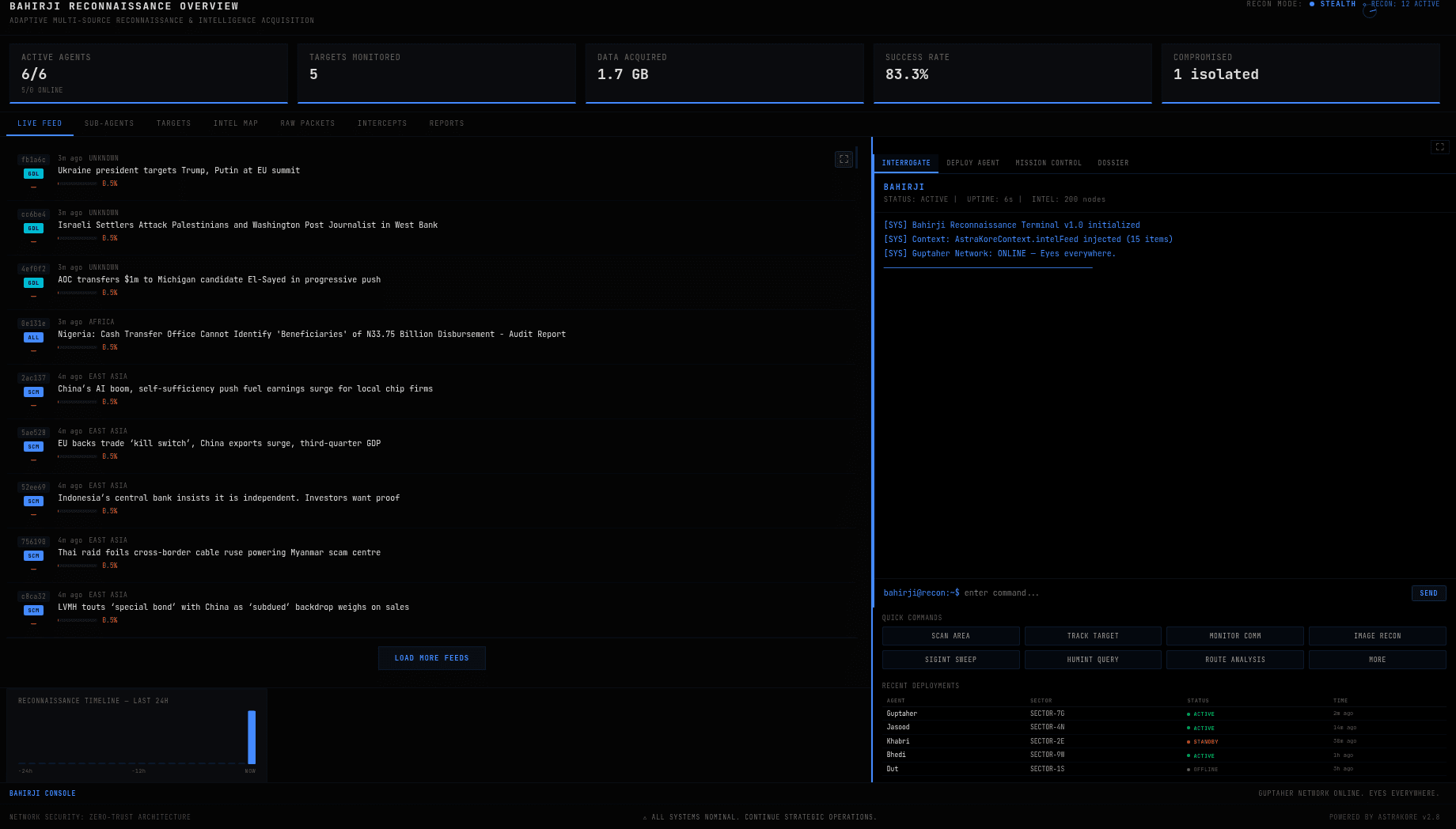Click the radar sweep icon beside RECON: 12 ACTIVE

coord(1370,11)
